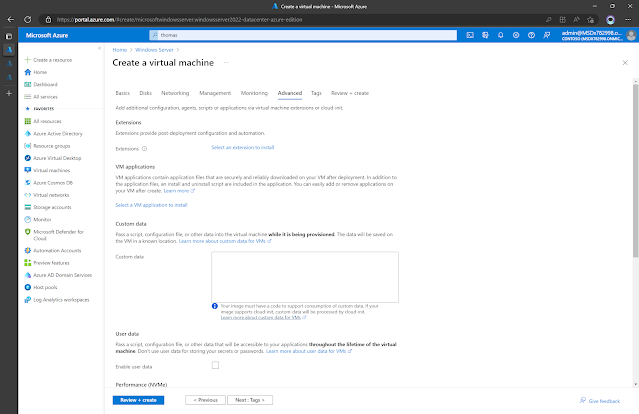
Task: Click blue Review + create button
Action: [139, 400]
